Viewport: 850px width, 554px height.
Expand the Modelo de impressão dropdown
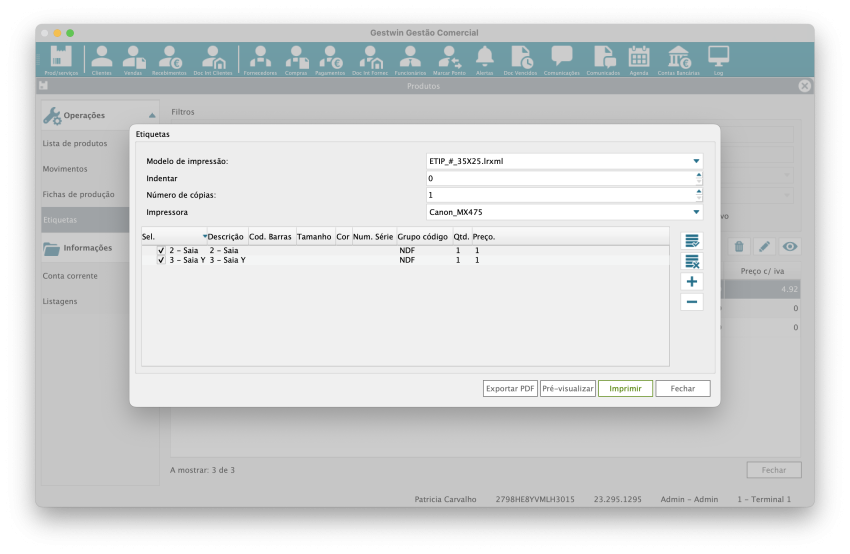coord(696,161)
